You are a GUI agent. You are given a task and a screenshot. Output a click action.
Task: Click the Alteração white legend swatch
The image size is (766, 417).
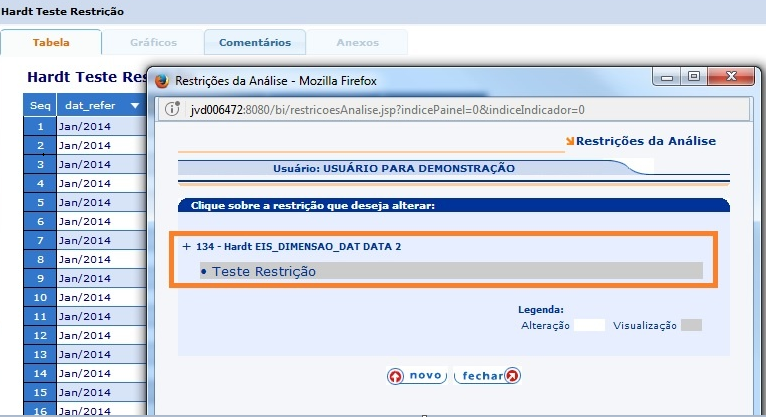tap(589, 325)
